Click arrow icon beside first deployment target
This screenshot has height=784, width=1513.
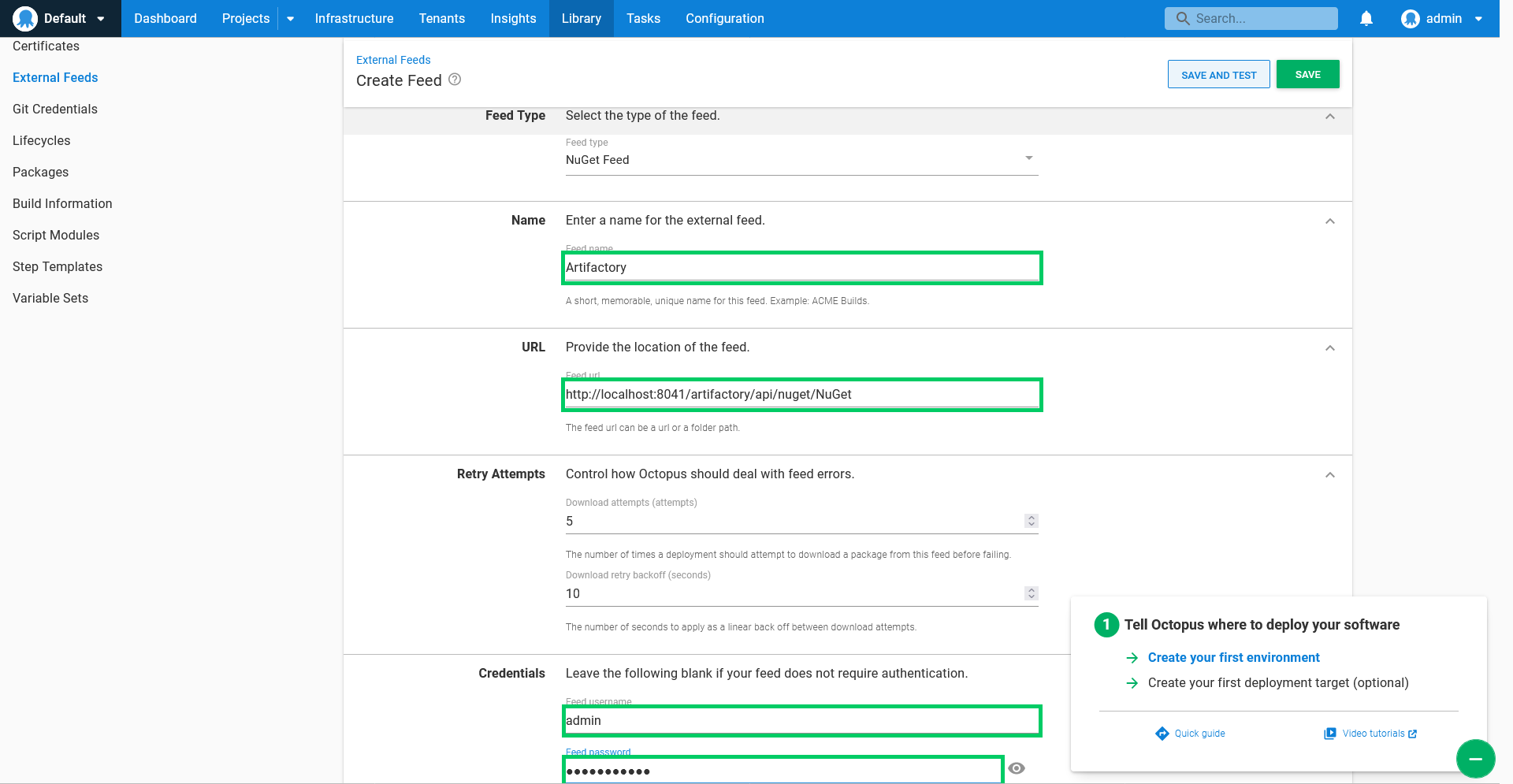(x=1132, y=683)
